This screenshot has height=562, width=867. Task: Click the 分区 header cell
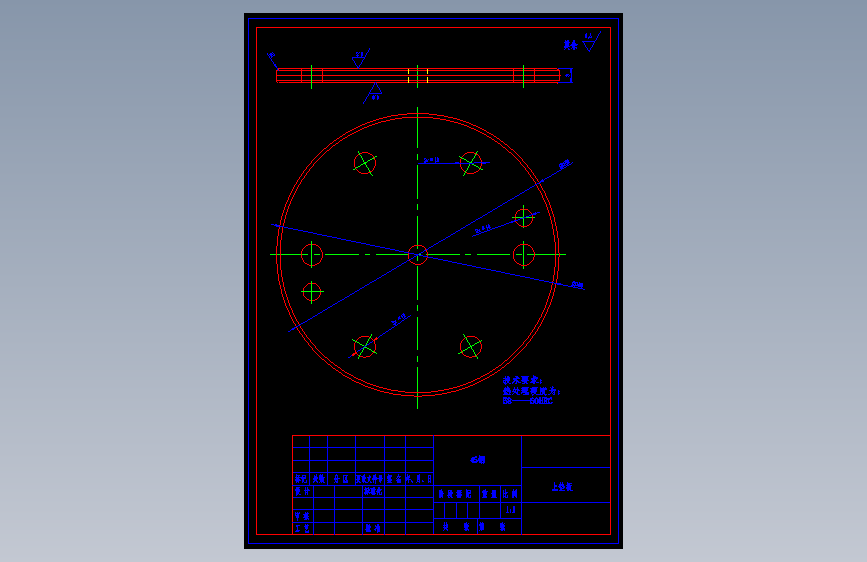point(341,479)
